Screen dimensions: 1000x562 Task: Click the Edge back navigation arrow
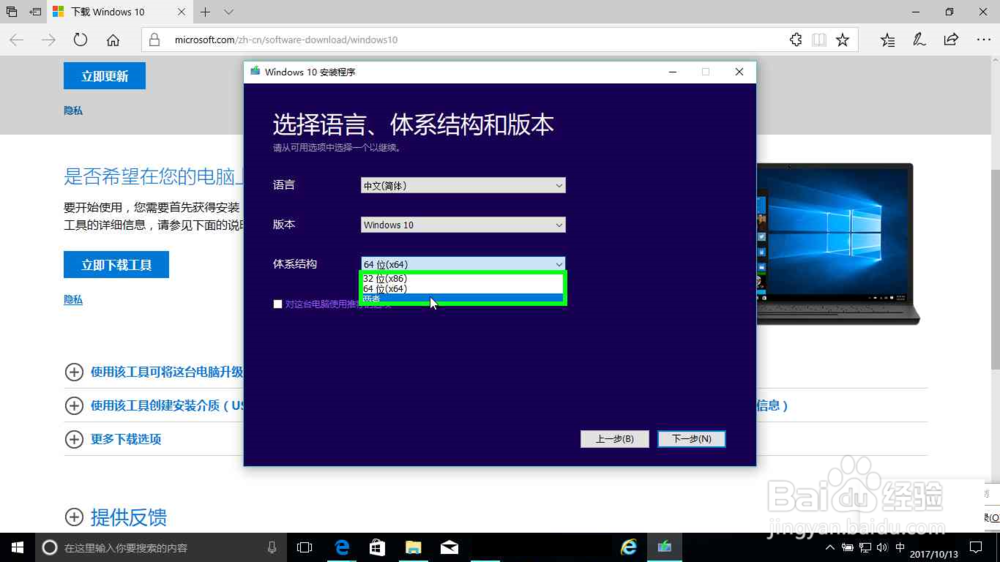click(17, 40)
